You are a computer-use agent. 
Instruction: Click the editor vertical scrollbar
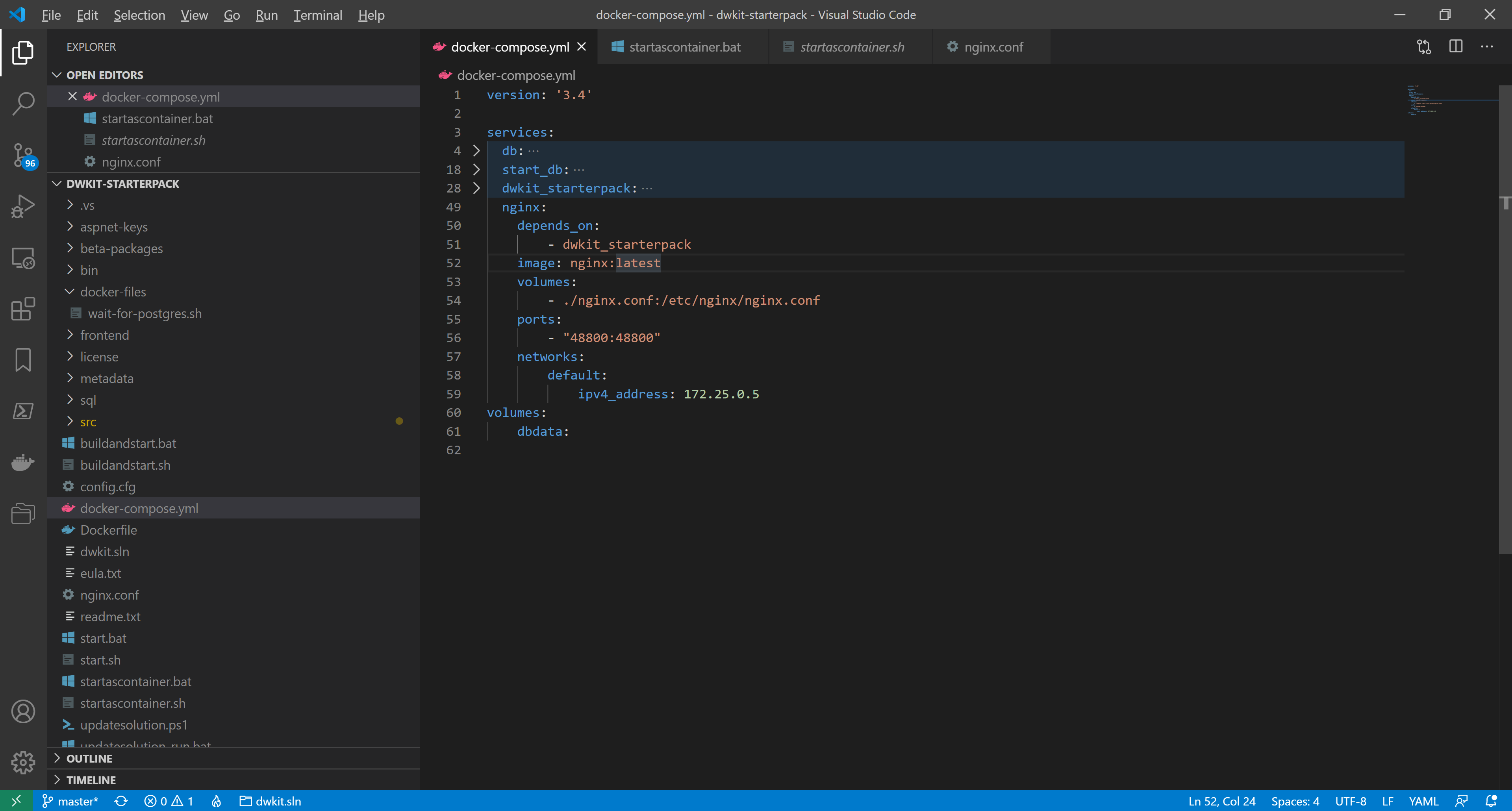pos(1505,320)
